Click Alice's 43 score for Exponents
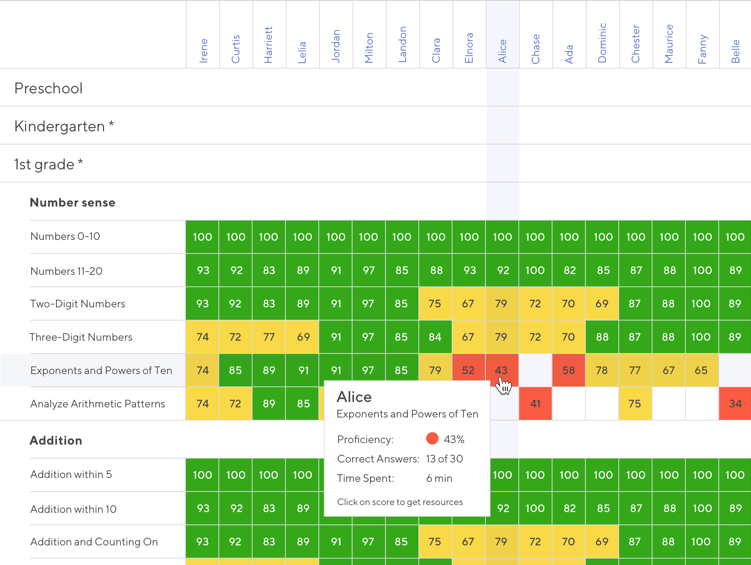 pyautogui.click(x=502, y=370)
